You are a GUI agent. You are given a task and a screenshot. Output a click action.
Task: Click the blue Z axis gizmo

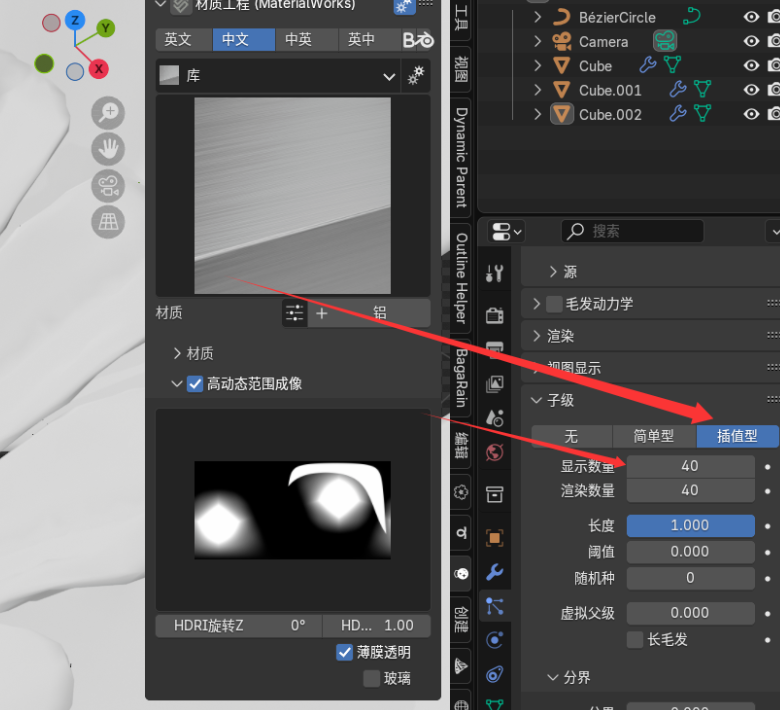(x=75, y=20)
